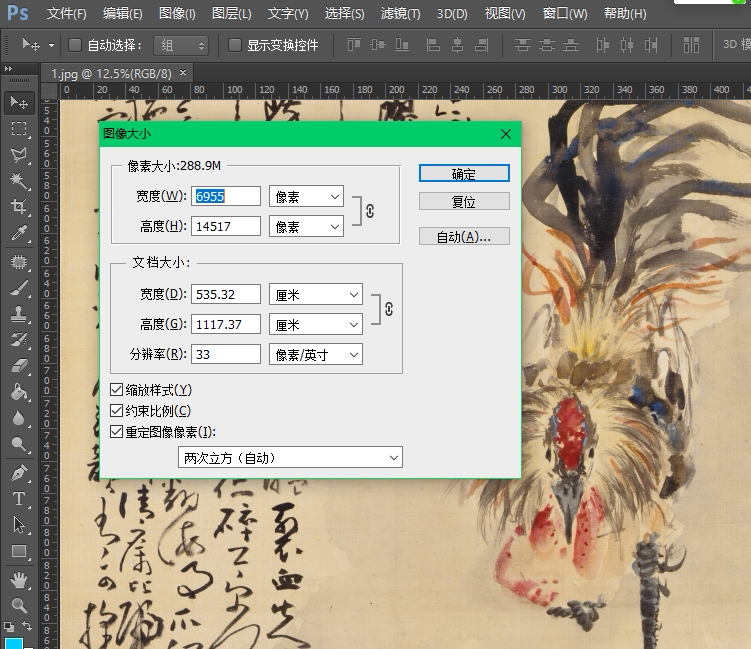This screenshot has width=751, height=649.
Task: Select the Eyedropper tool
Action: pos(19,233)
